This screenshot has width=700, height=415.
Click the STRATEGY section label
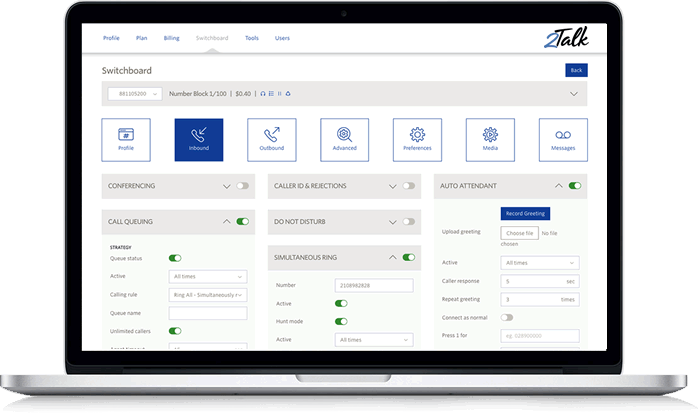coord(121,247)
